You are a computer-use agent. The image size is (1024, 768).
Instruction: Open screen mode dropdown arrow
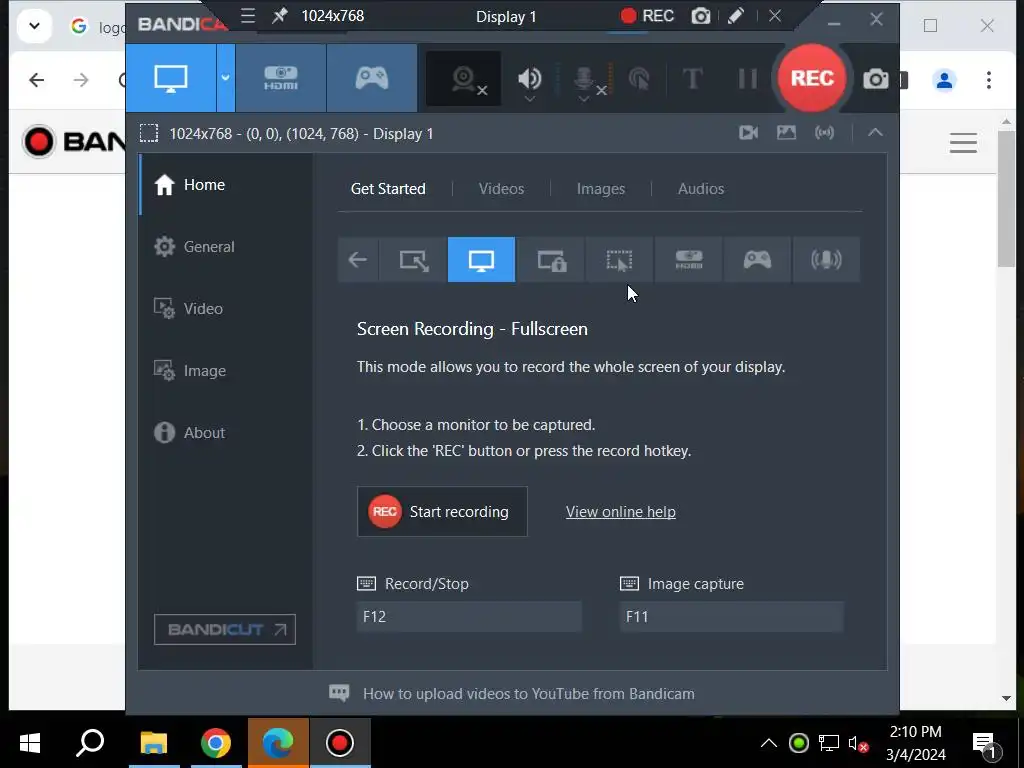225,78
